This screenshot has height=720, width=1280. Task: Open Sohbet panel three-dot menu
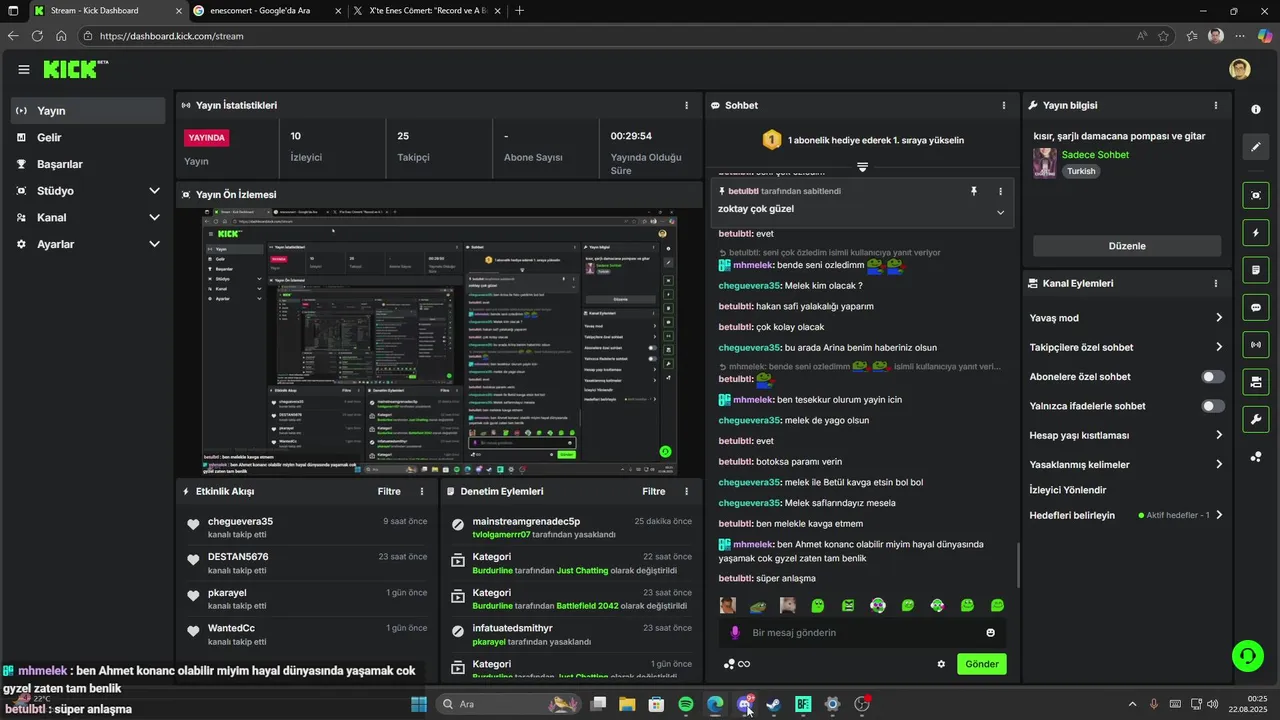(1004, 105)
